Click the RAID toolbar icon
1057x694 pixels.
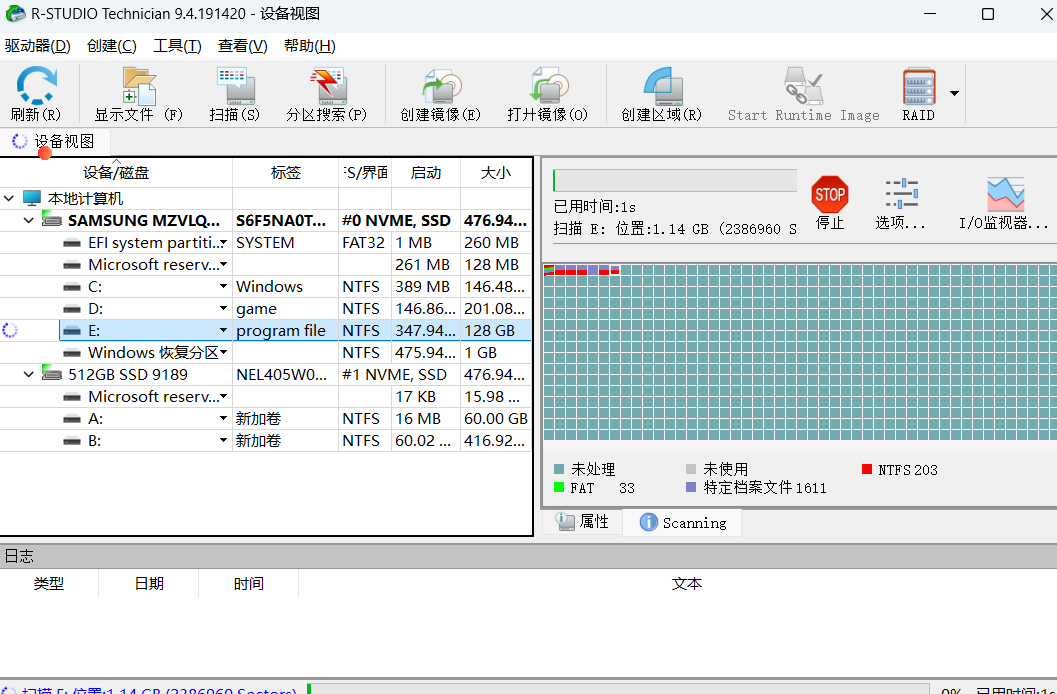tap(919, 86)
